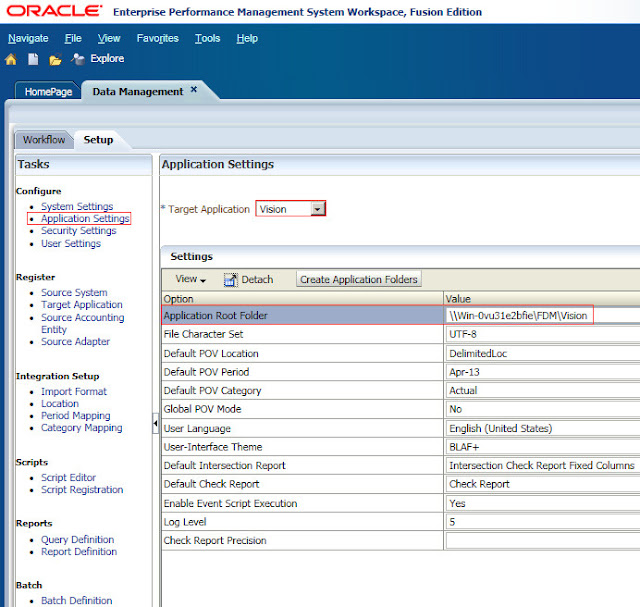This screenshot has height=607, width=640.
Task: Click the Open folder icon
Action: pyautogui.click(x=55, y=60)
